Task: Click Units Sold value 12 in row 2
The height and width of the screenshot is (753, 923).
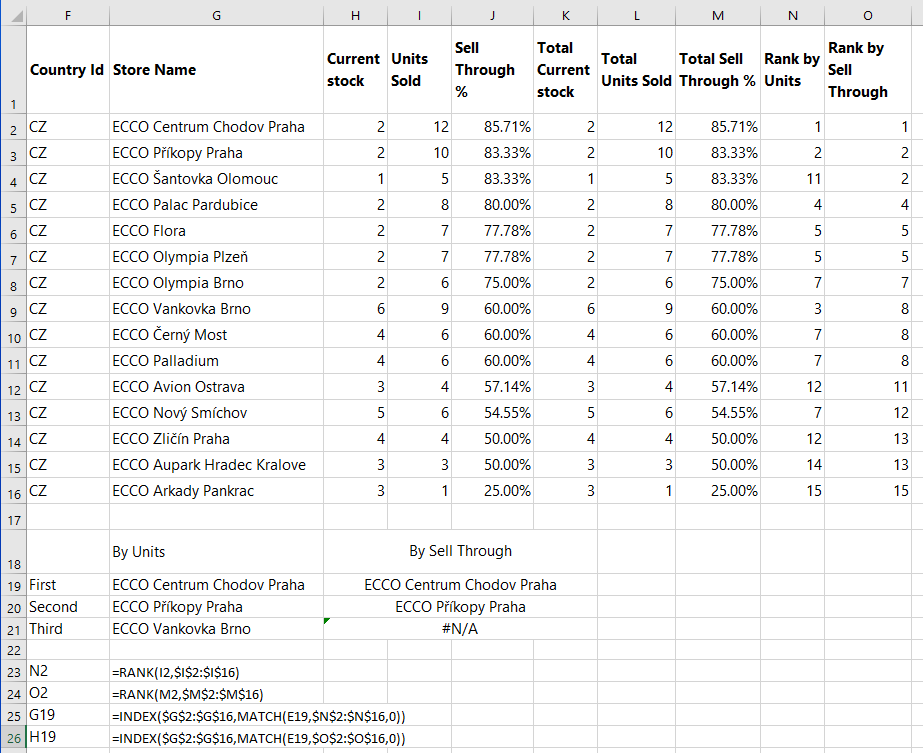Action: 419,127
